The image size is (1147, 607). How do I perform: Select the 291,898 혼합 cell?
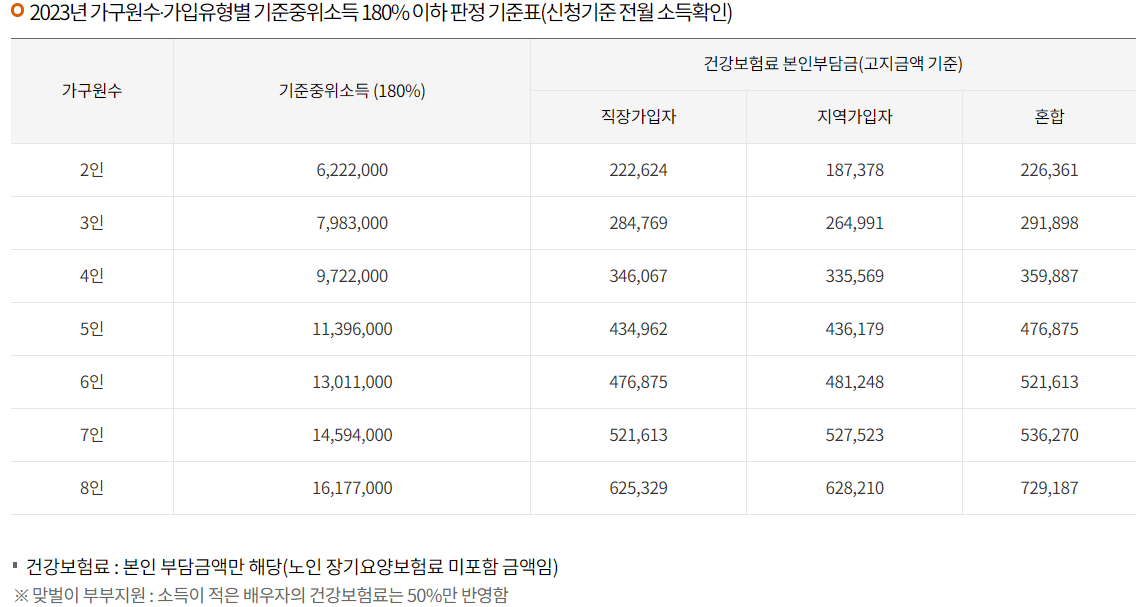pos(1049,223)
